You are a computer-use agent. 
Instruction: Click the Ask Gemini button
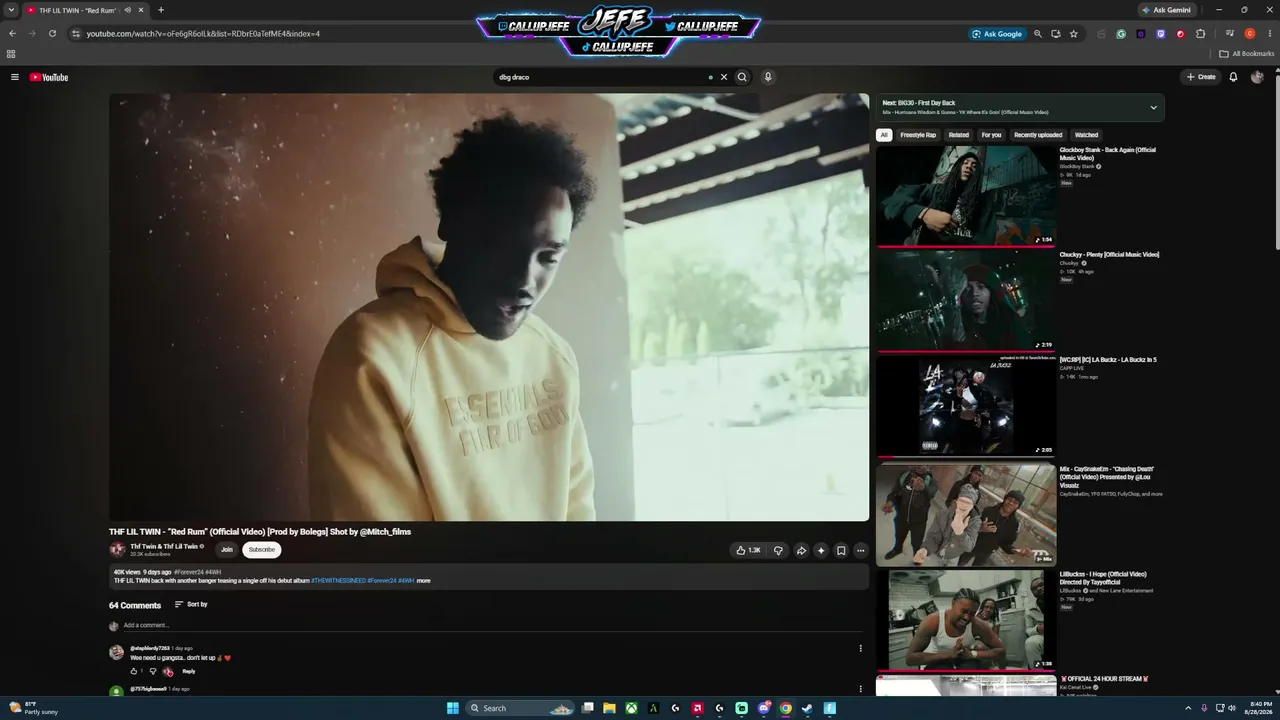tap(1166, 10)
